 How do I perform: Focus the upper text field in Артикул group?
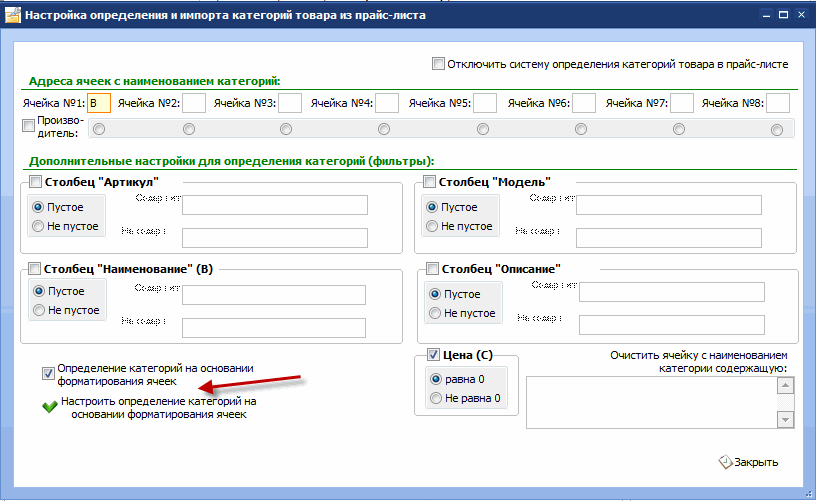point(275,205)
